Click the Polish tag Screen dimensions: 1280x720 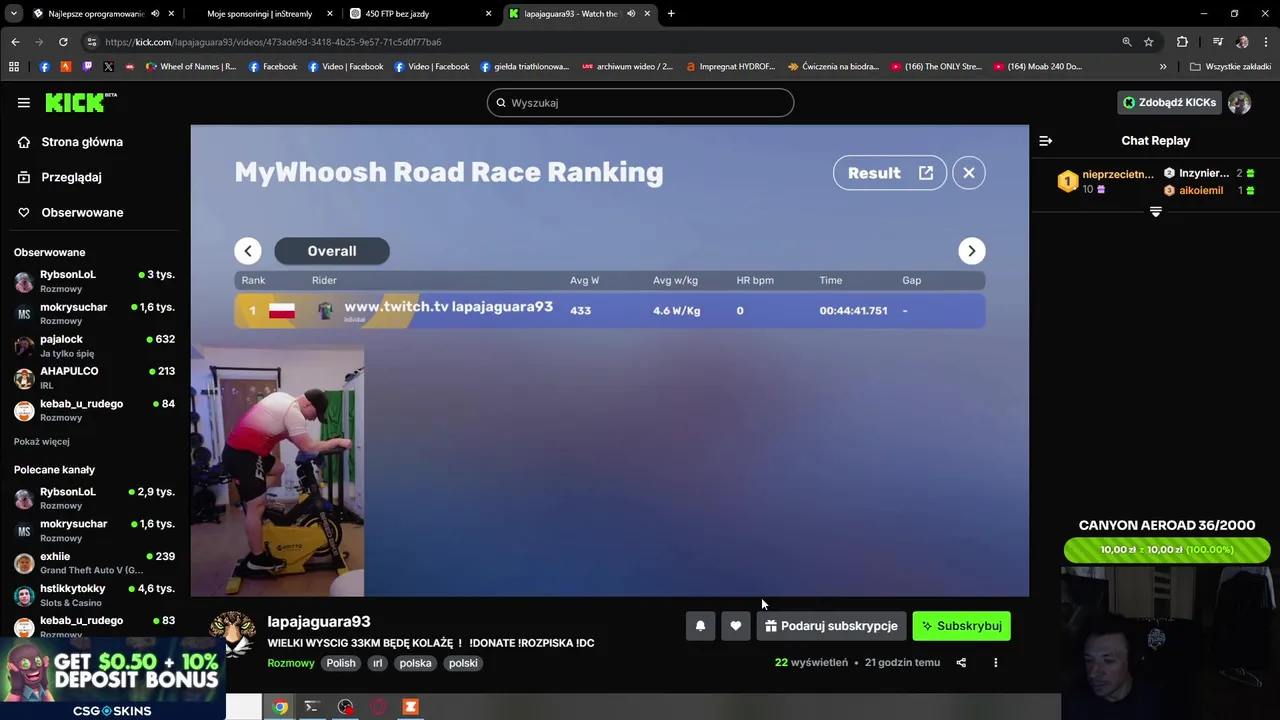(341, 663)
